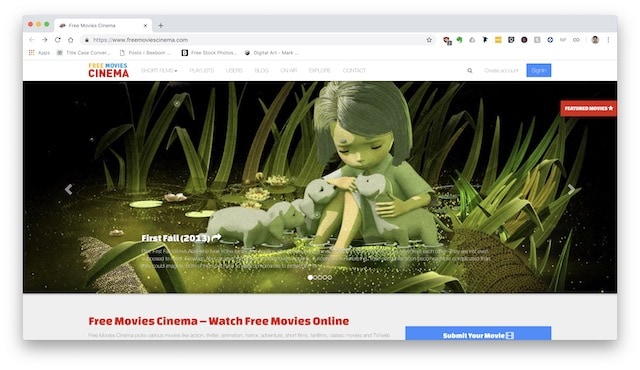Go back with the browser back arrow

click(31, 40)
